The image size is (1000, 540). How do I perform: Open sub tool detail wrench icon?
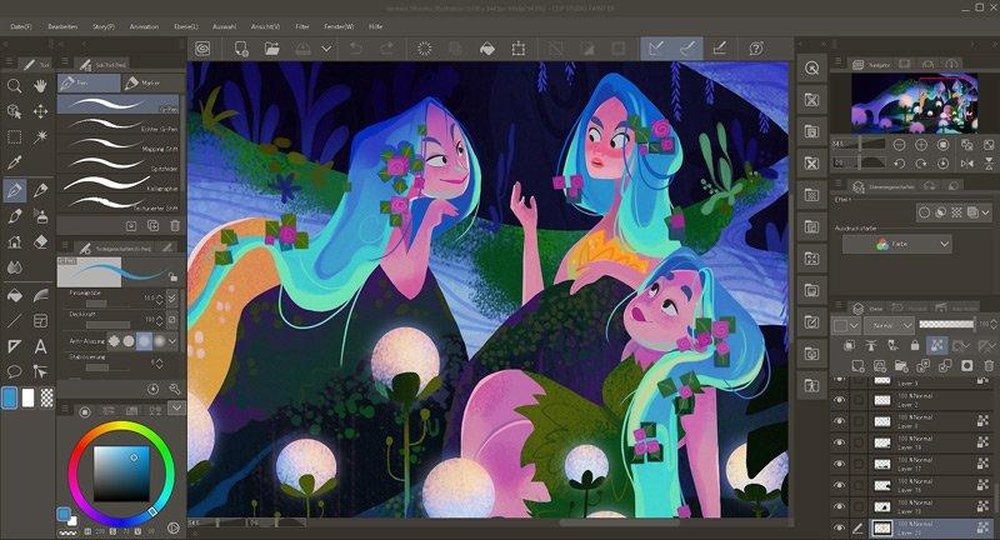[x=175, y=389]
